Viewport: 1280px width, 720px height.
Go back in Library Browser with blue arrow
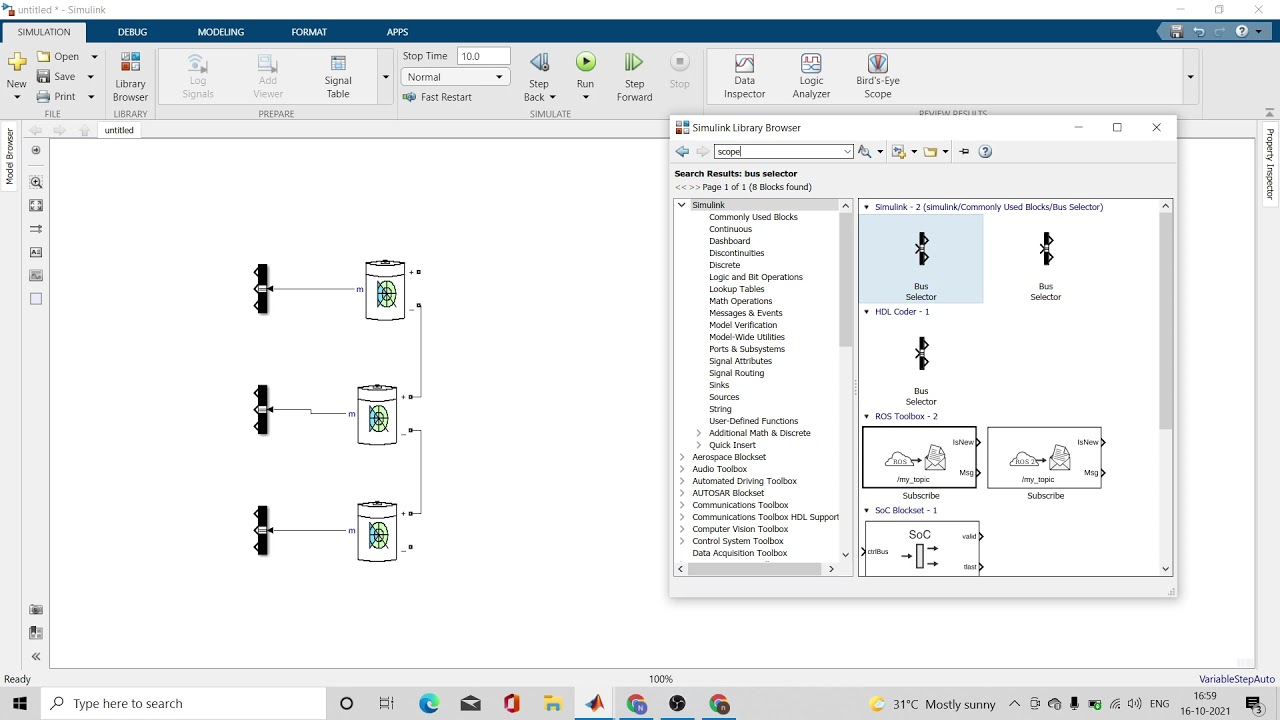(682, 152)
